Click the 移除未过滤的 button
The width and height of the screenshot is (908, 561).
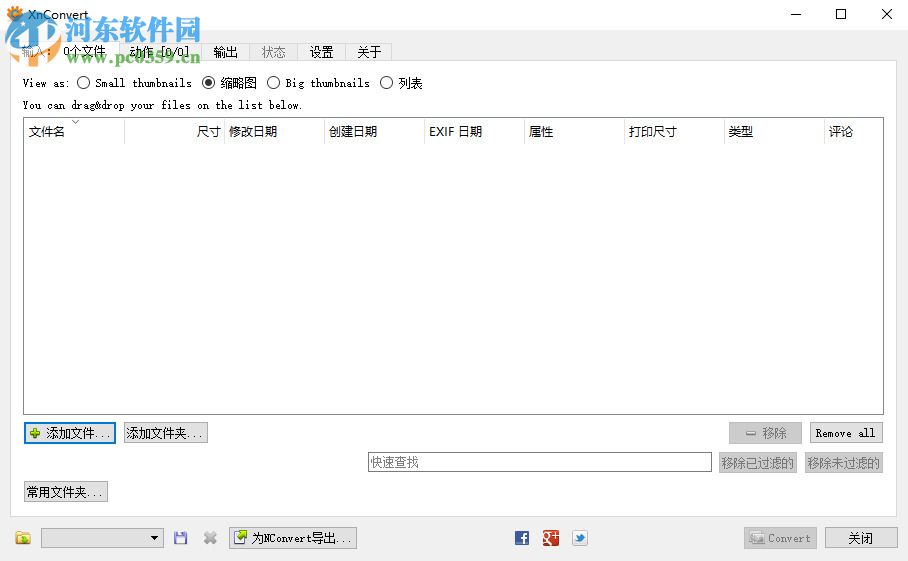coord(844,463)
